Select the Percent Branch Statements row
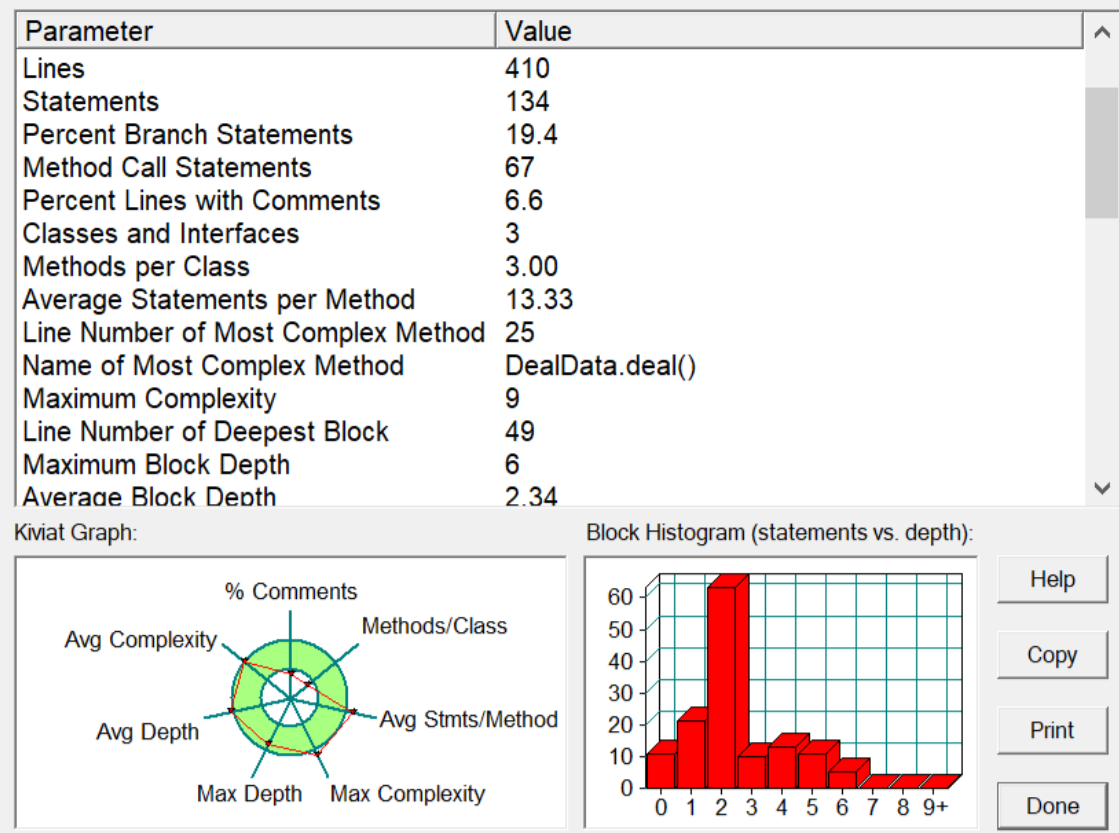The image size is (1119, 833). tap(550, 134)
